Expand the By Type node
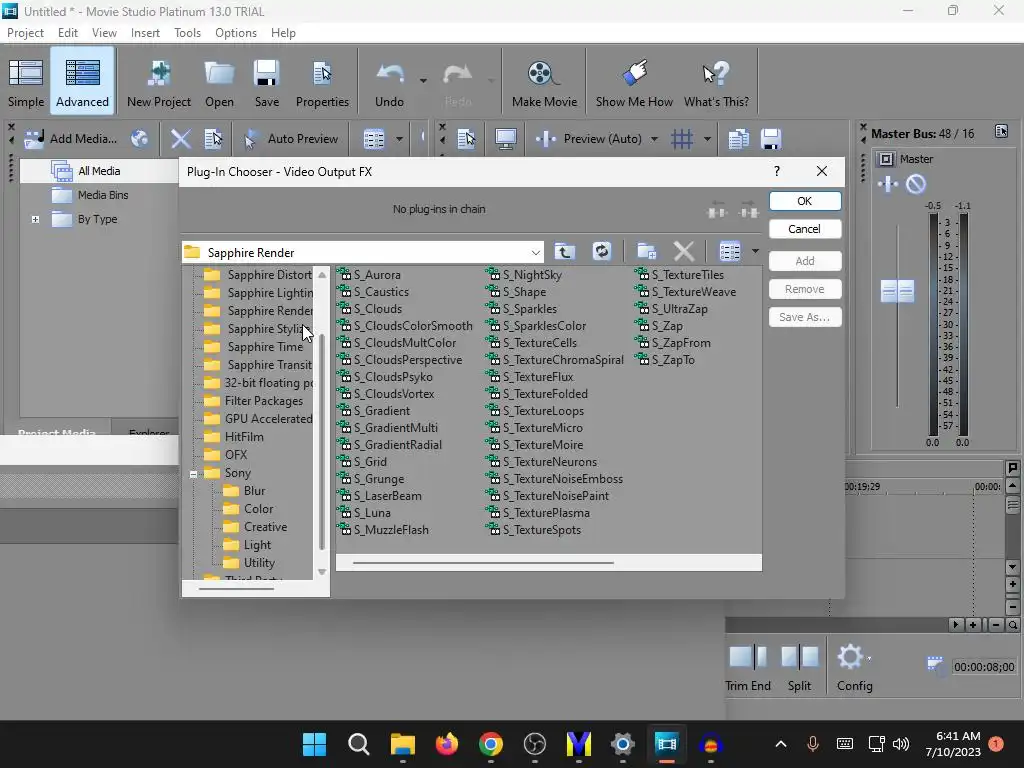 click(35, 219)
